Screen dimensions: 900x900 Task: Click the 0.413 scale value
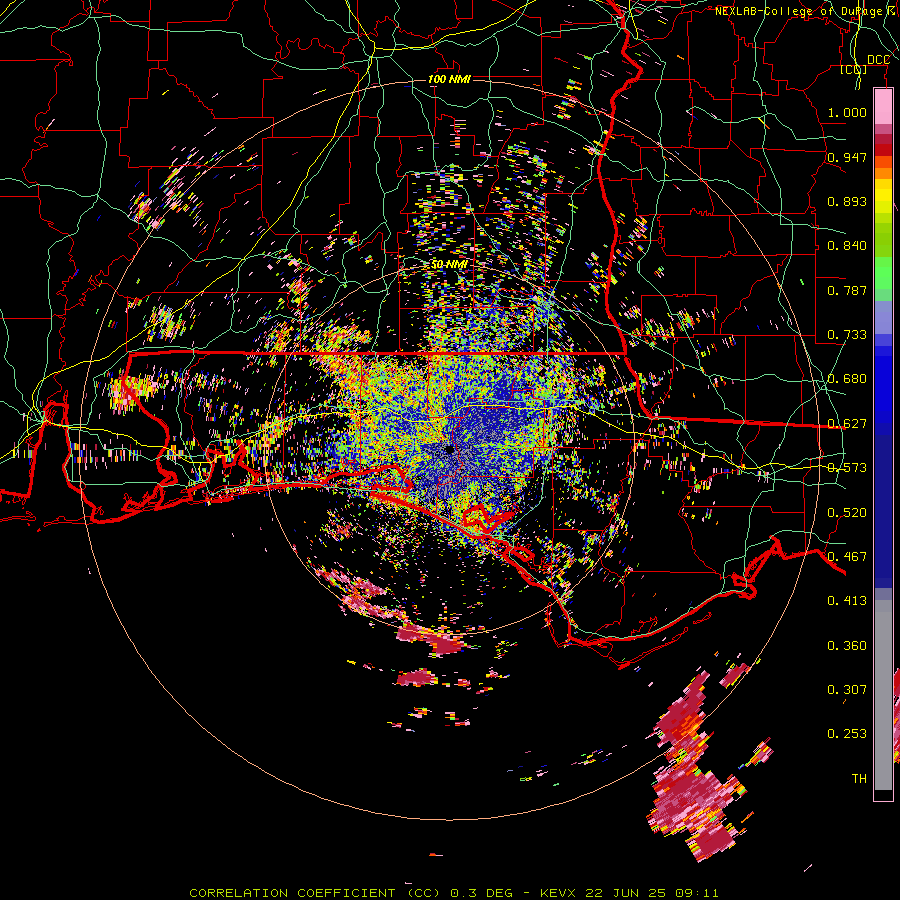(x=847, y=601)
